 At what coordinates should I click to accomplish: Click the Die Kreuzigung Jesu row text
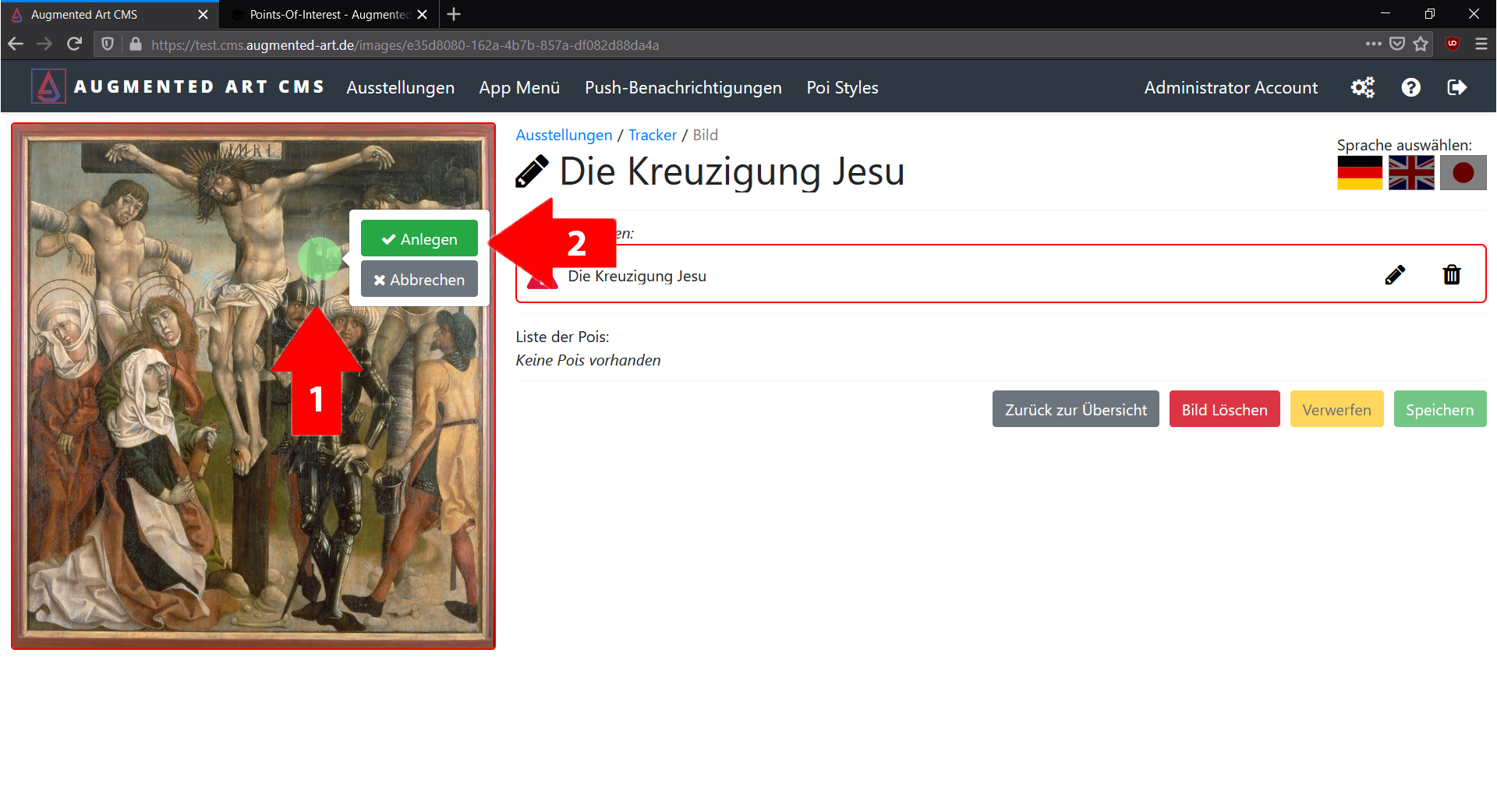click(637, 276)
